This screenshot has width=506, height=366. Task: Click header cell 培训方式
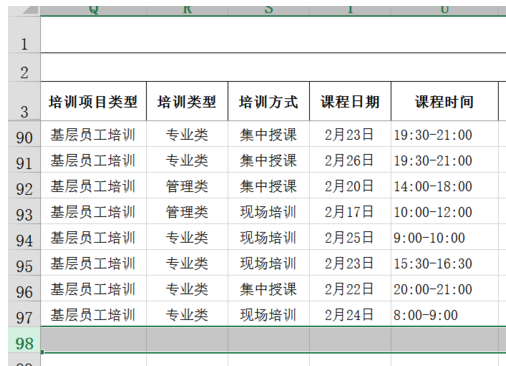[x=269, y=101]
